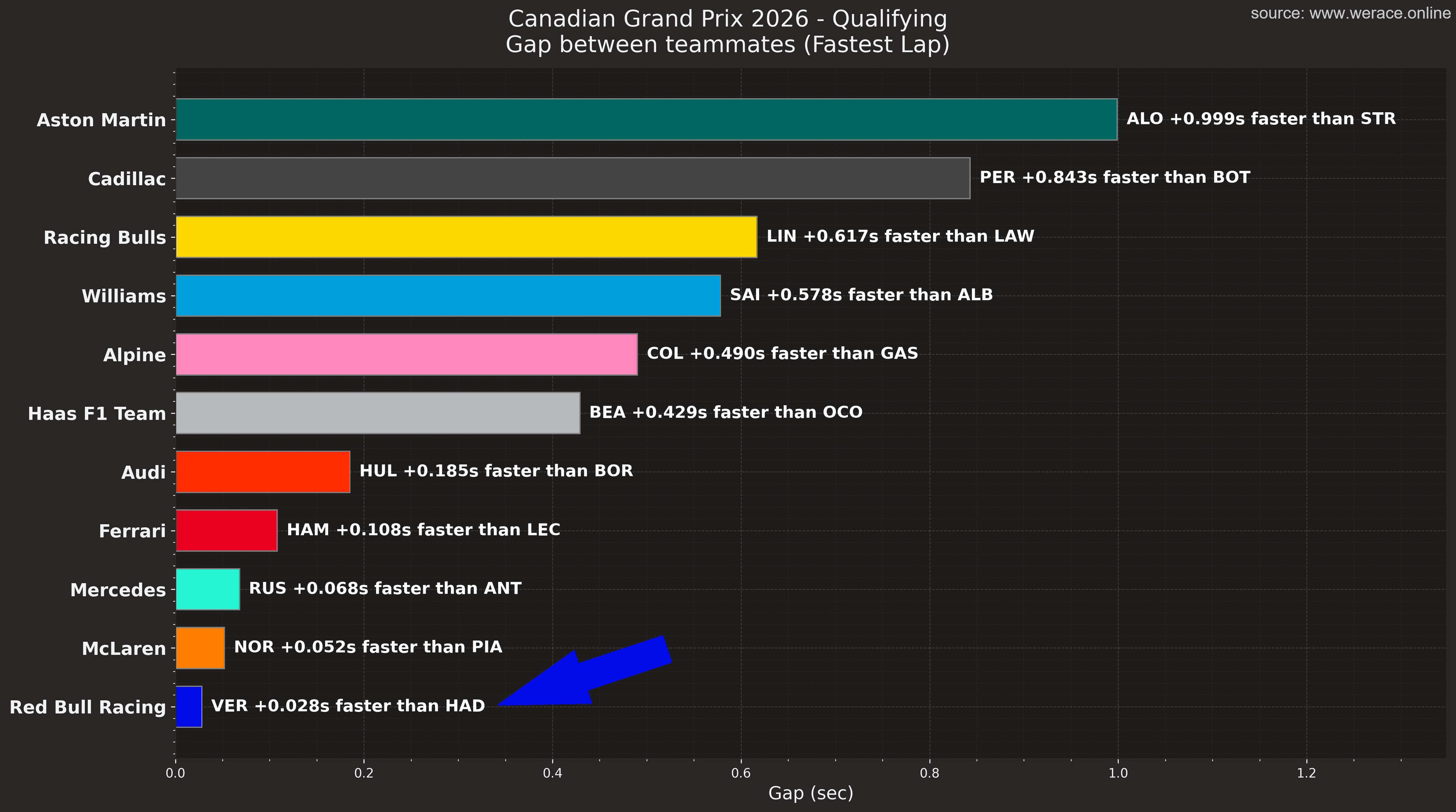Click the turquoise Mercedes bar
Screen dimensions: 1456x812
point(208,589)
